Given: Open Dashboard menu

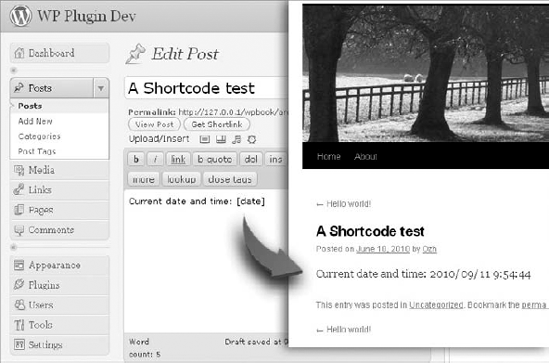Looking at the screenshot, I should pos(60,53).
